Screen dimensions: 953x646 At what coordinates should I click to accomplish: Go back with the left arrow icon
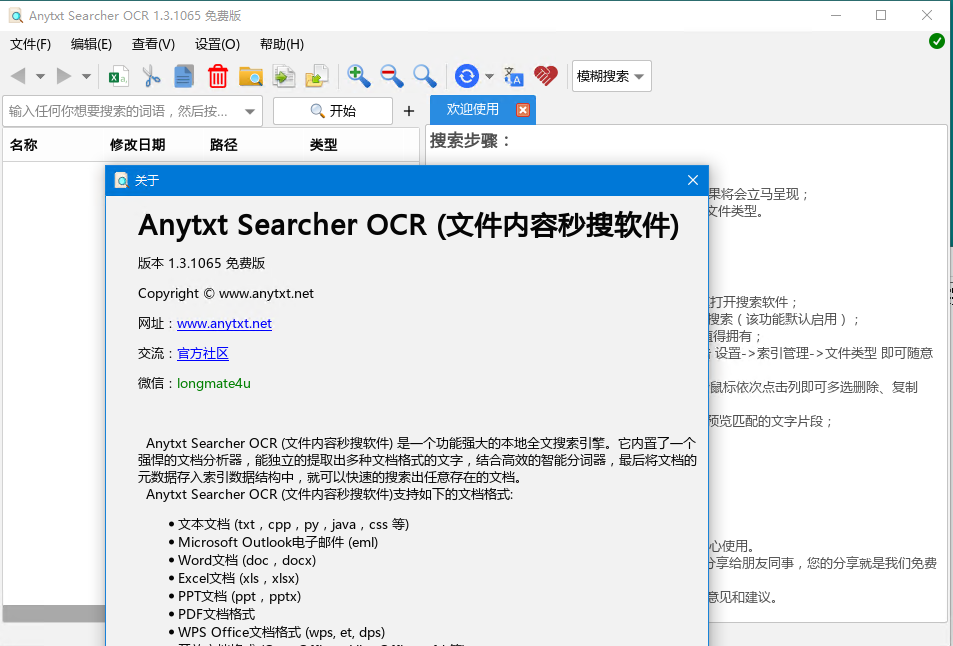pyautogui.click(x=18, y=76)
